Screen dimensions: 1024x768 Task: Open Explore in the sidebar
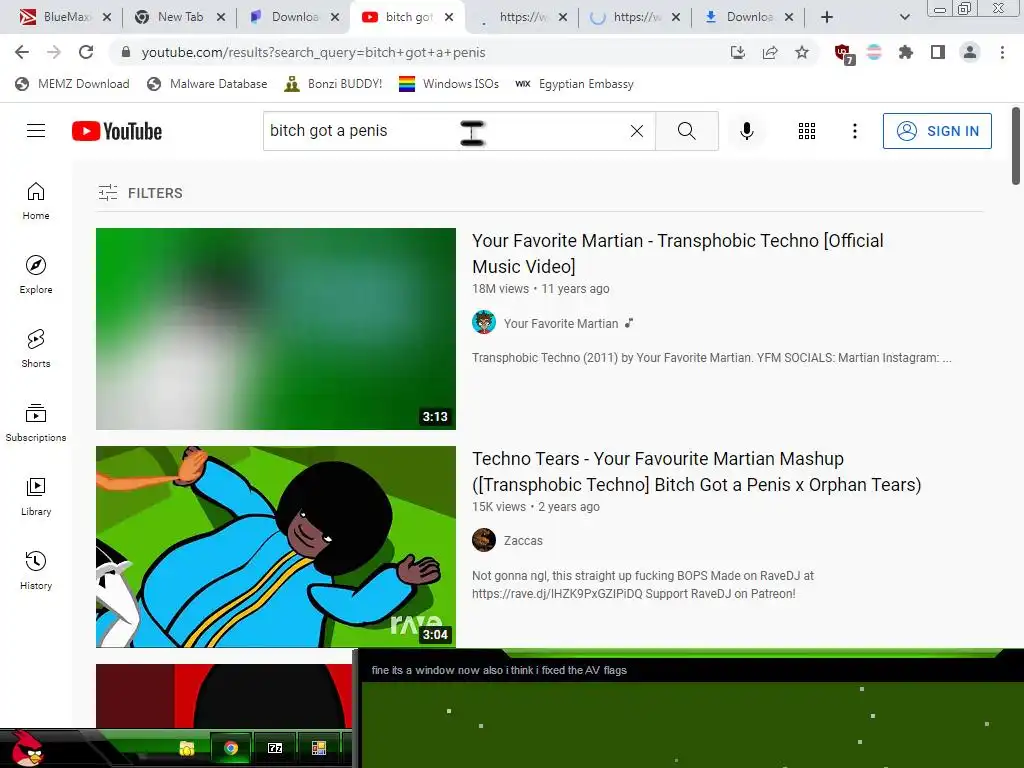(36, 274)
